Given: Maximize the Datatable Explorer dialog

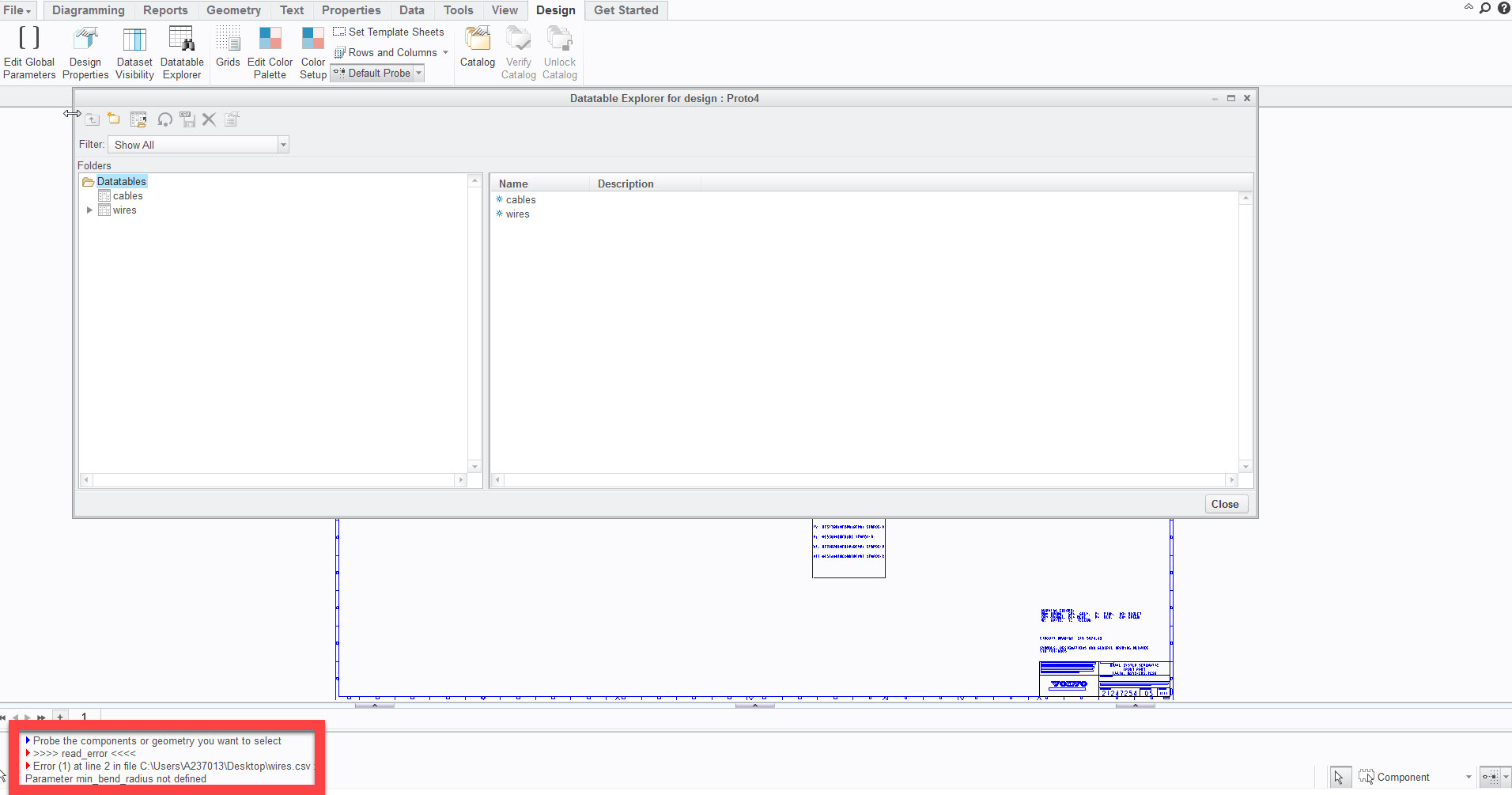Looking at the screenshot, I should pyautogui.click(x=1231, y=98).
